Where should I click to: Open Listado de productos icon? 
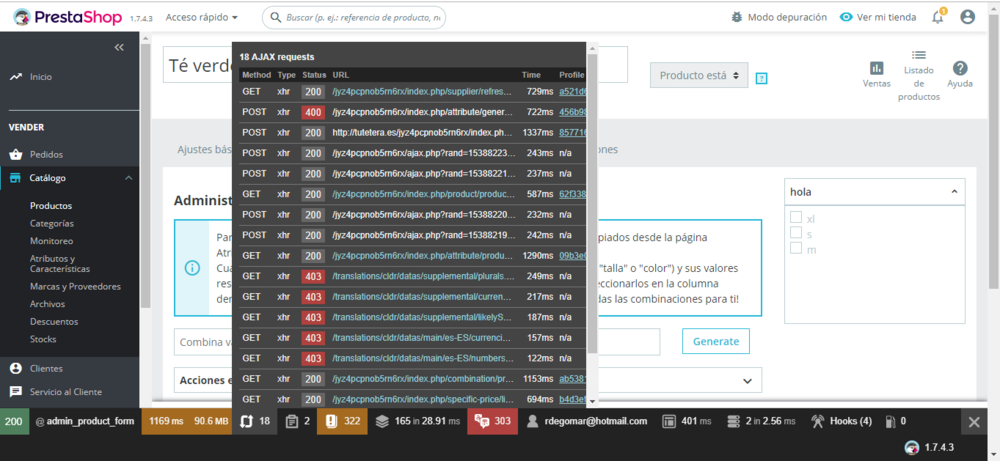point(919,55)
